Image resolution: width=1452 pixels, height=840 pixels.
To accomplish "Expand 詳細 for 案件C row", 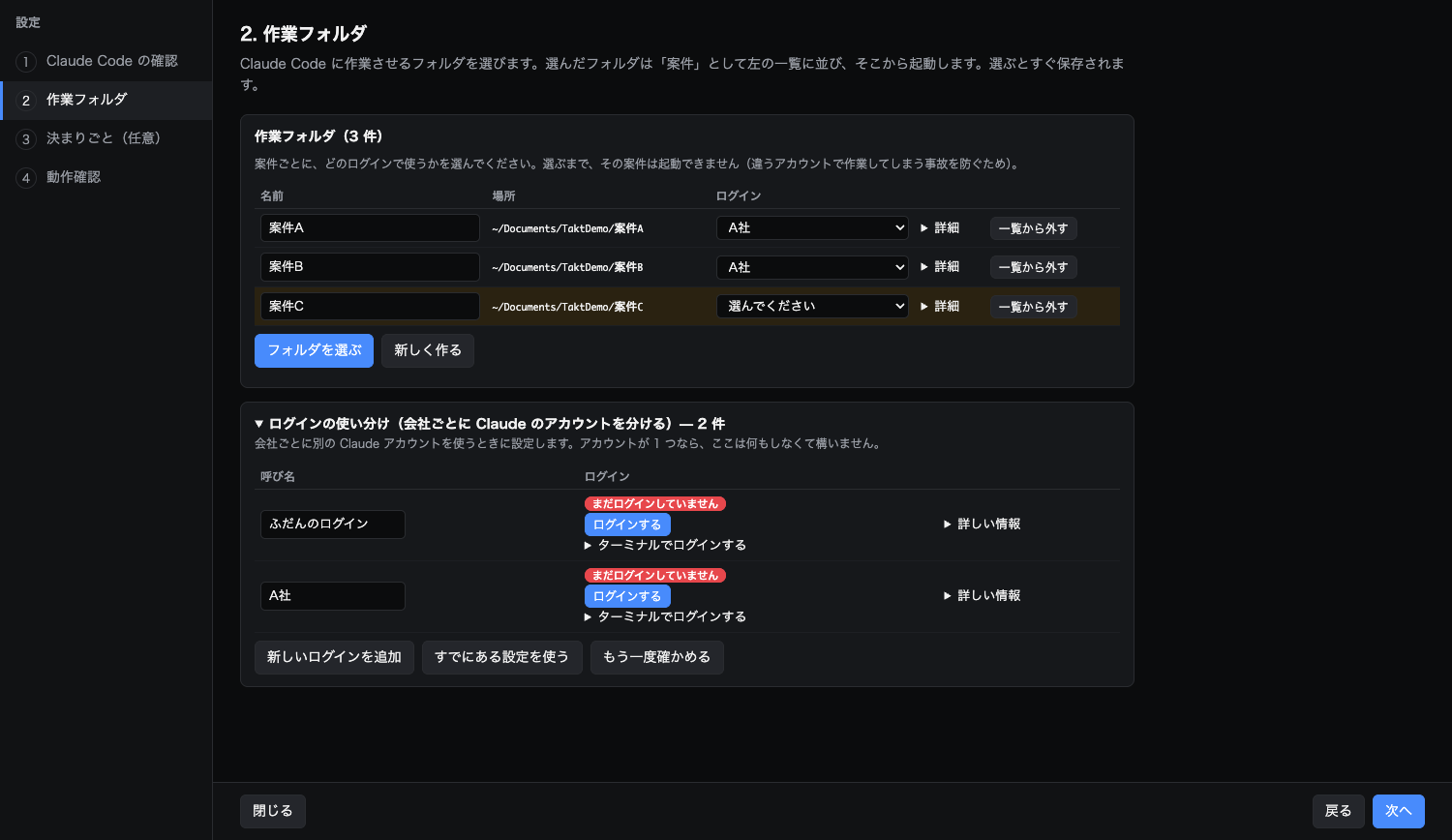I will 940,306.
